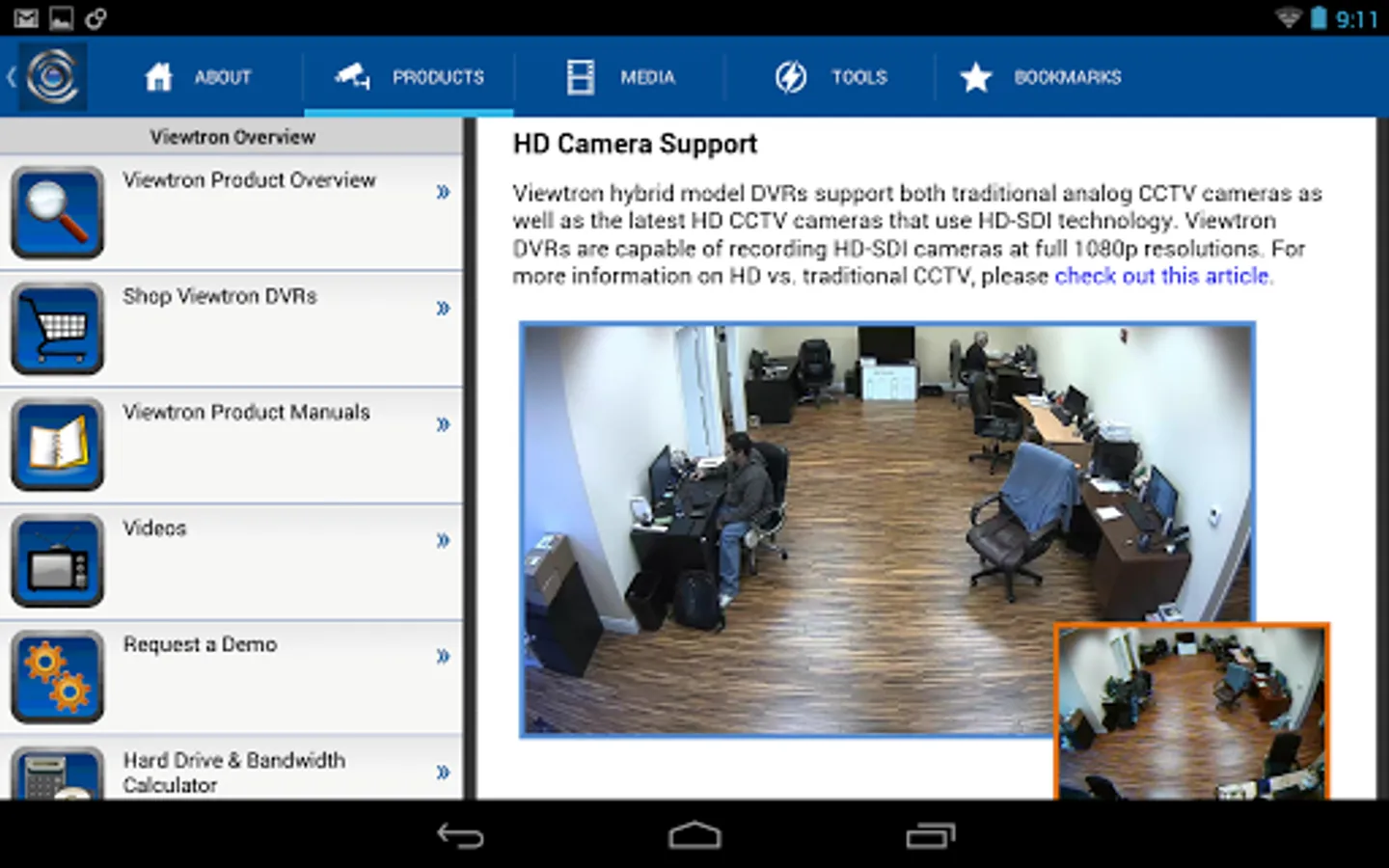
Task: Tap the 'HD Camera Support' heading
Action: point(635,145)
